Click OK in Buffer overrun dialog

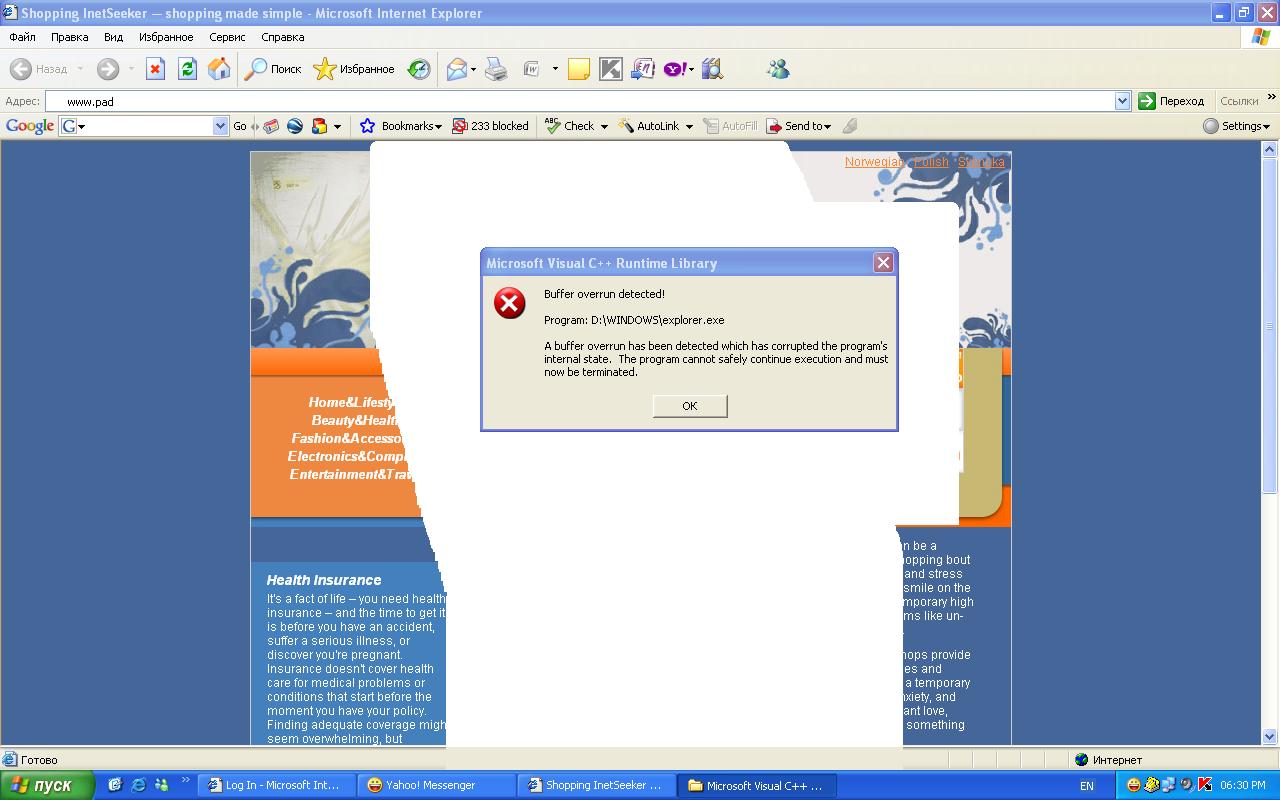tap(690, 405)
